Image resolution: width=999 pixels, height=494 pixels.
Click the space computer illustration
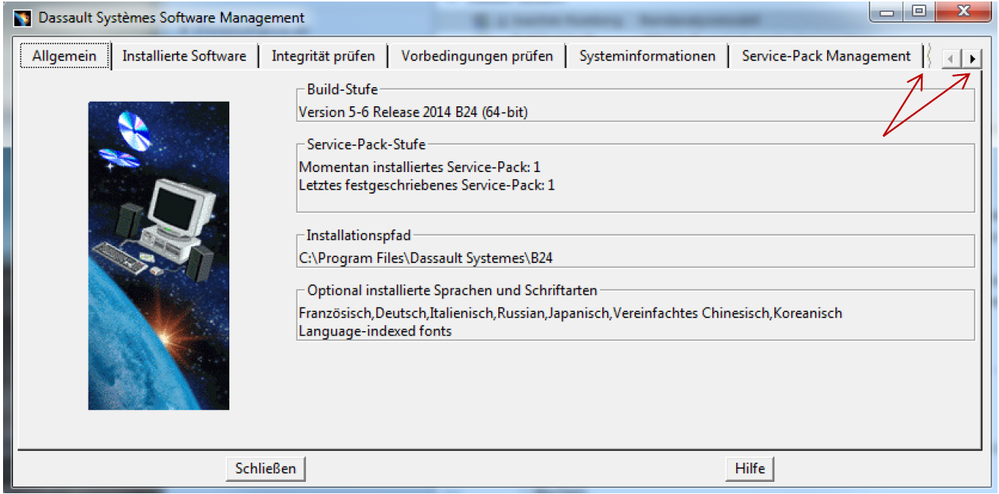coord(159,256)
